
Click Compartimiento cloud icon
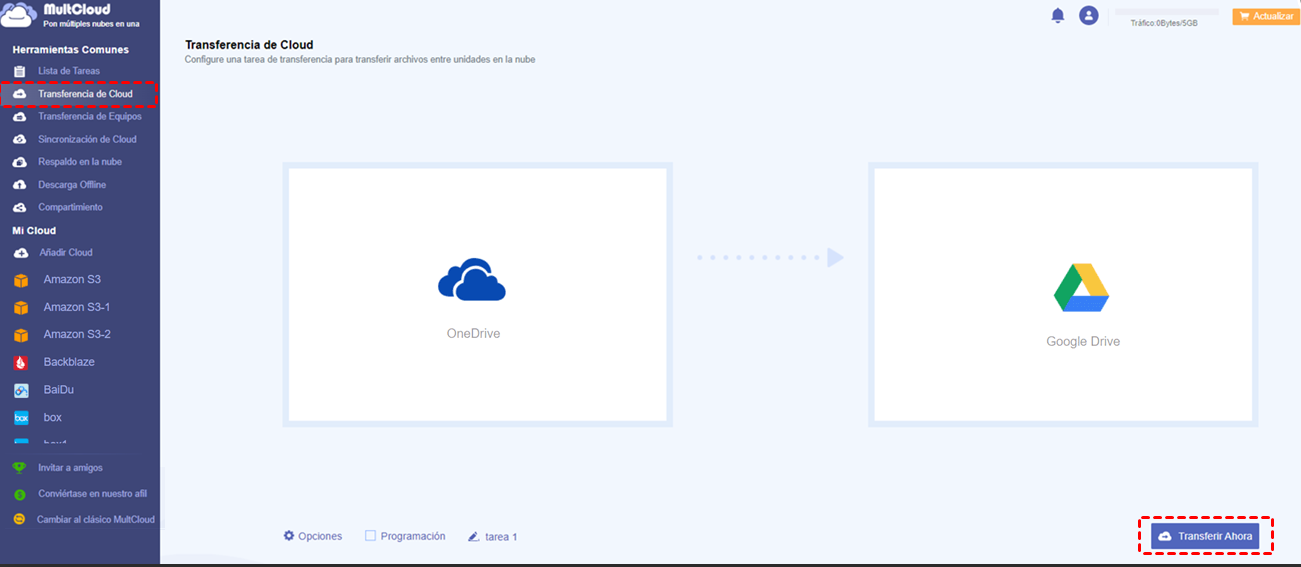(x=20, y=207)
